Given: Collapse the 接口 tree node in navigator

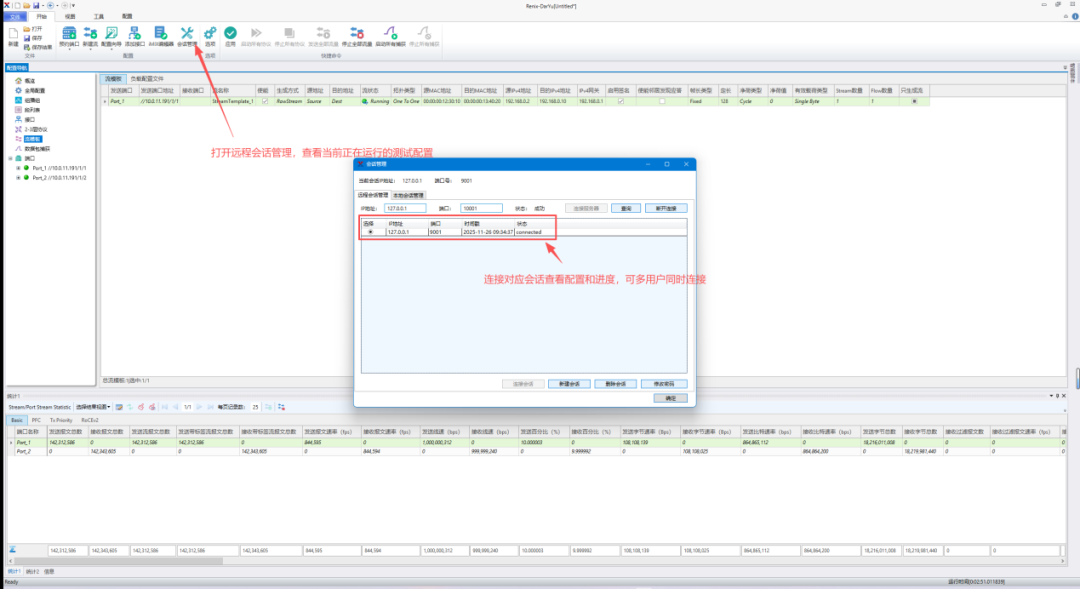Looking at the screenshot, I should pyautogui.click(x=10, y=158).
